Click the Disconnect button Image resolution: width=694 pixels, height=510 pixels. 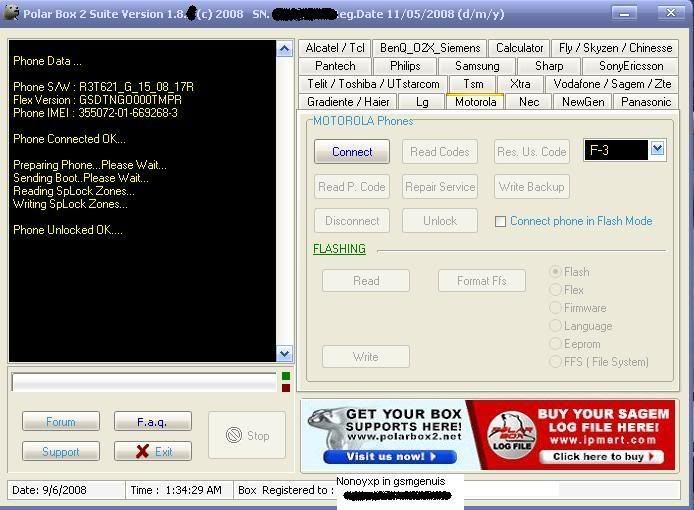[x=352, y=221]
